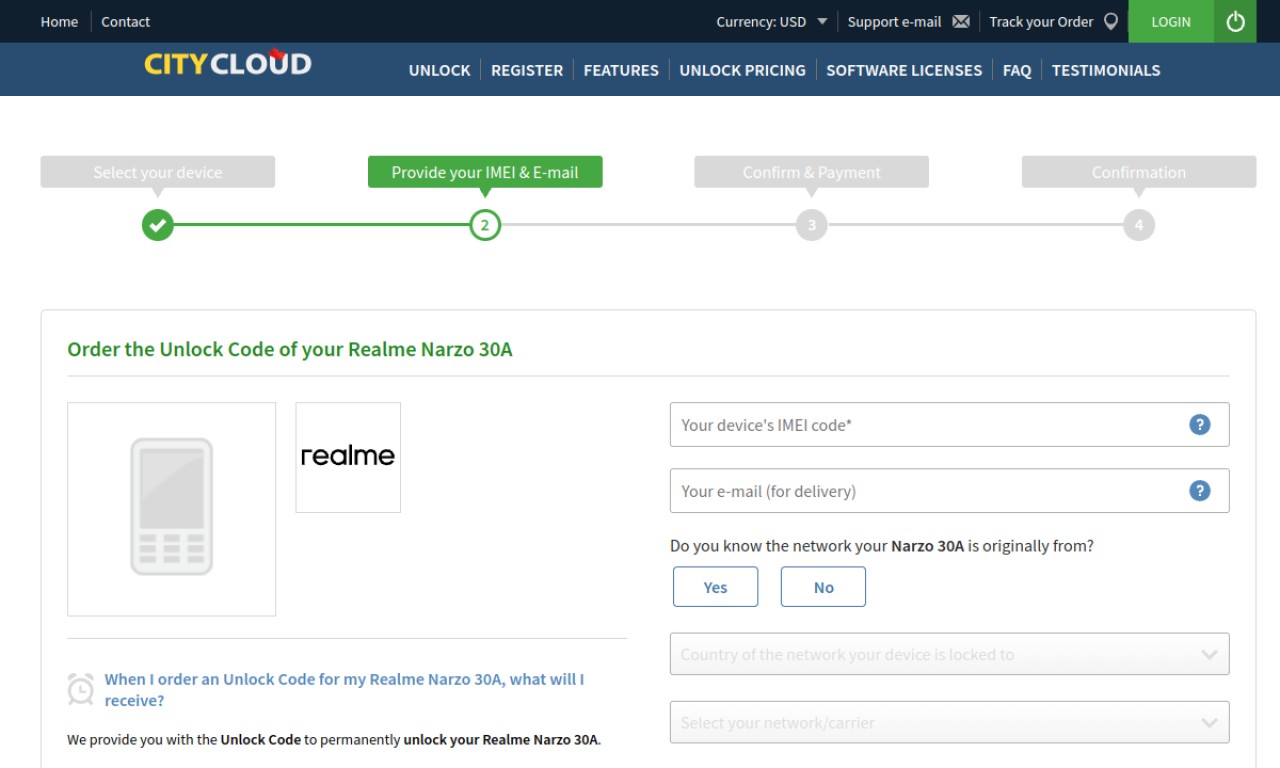
Task: Click the Track your Order link
Action: click(1041, 22)
